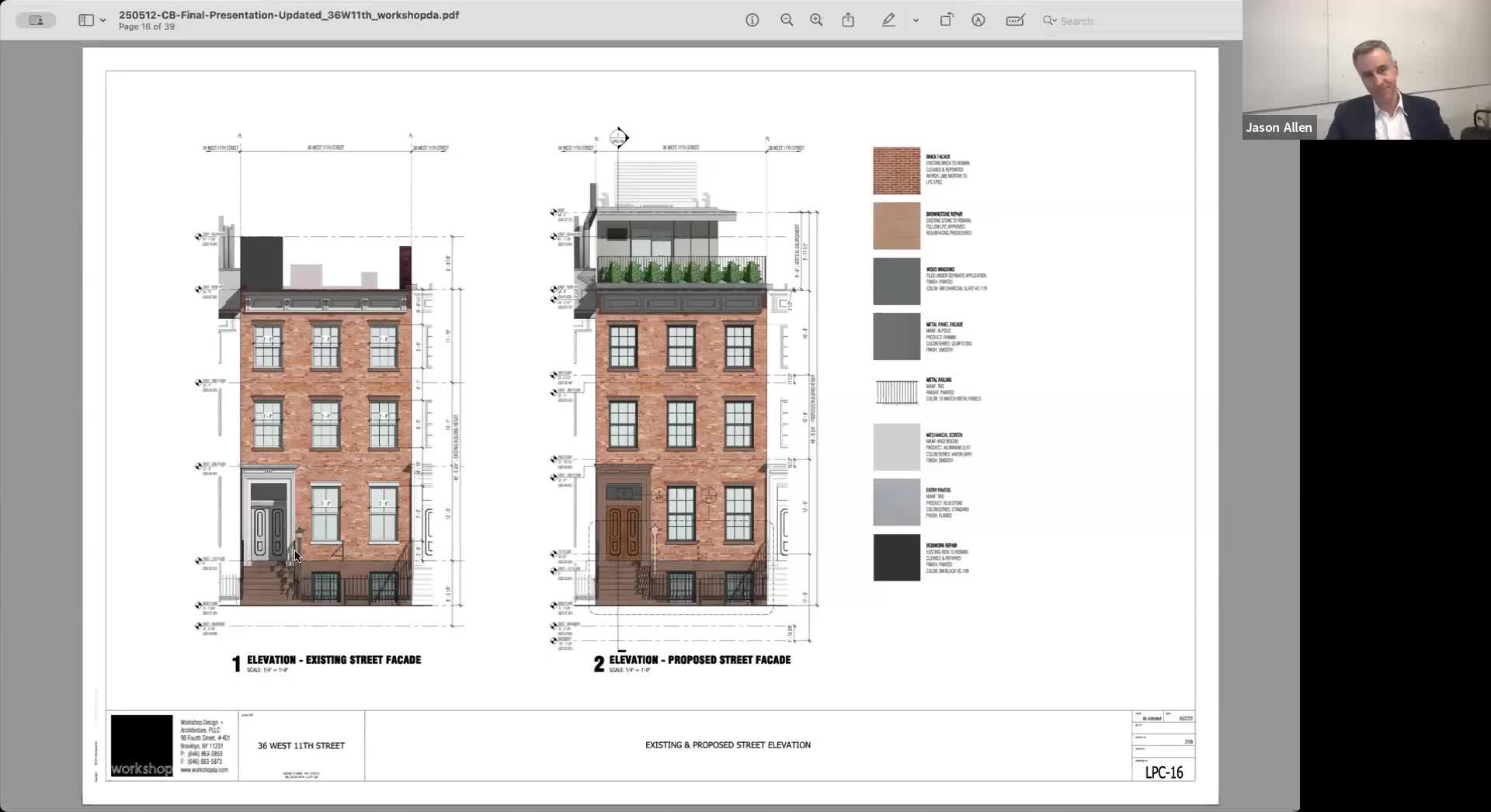1491x812 pixels.
Task: Click the Elevation - Proposed Street Facade heading
Action: (699, 660)
